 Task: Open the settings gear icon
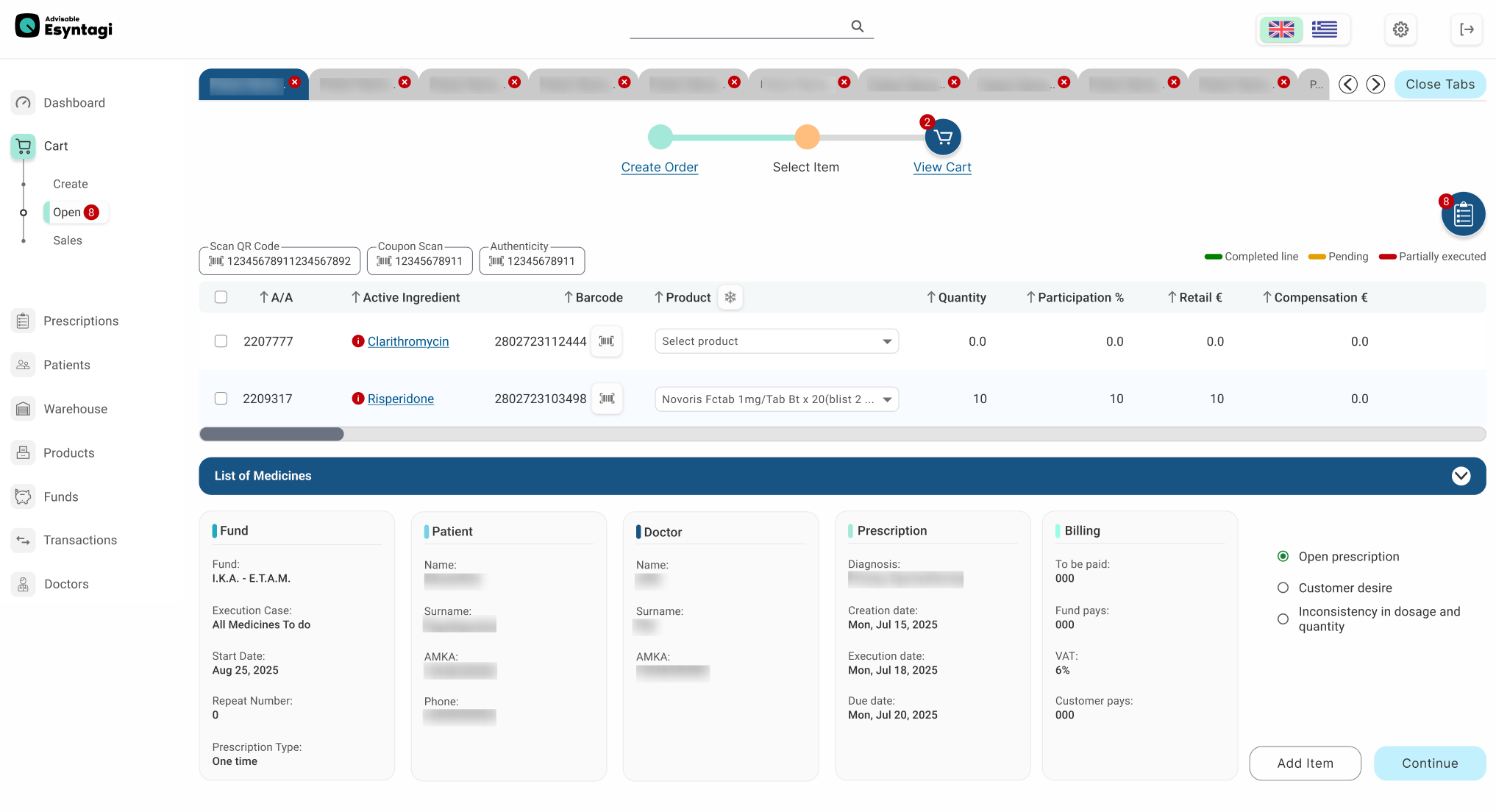tap(1400, 29)
